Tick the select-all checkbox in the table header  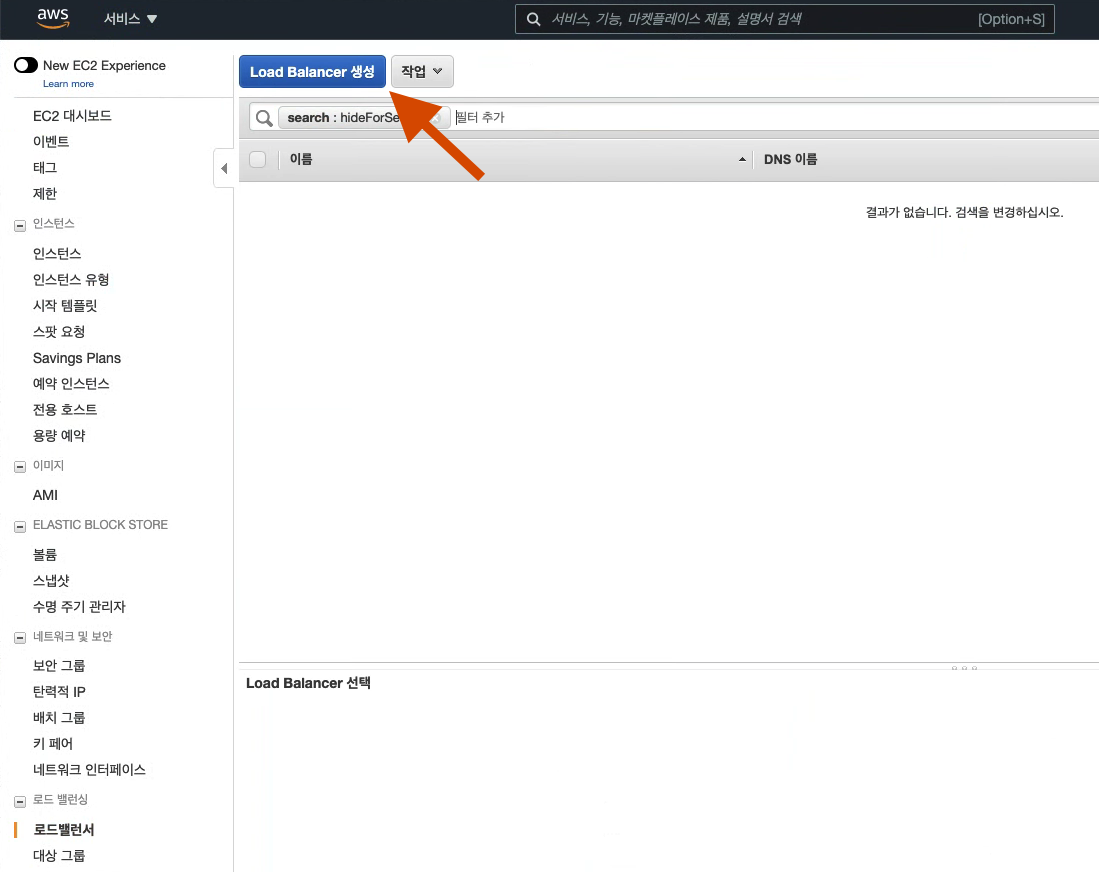(258, 159)
